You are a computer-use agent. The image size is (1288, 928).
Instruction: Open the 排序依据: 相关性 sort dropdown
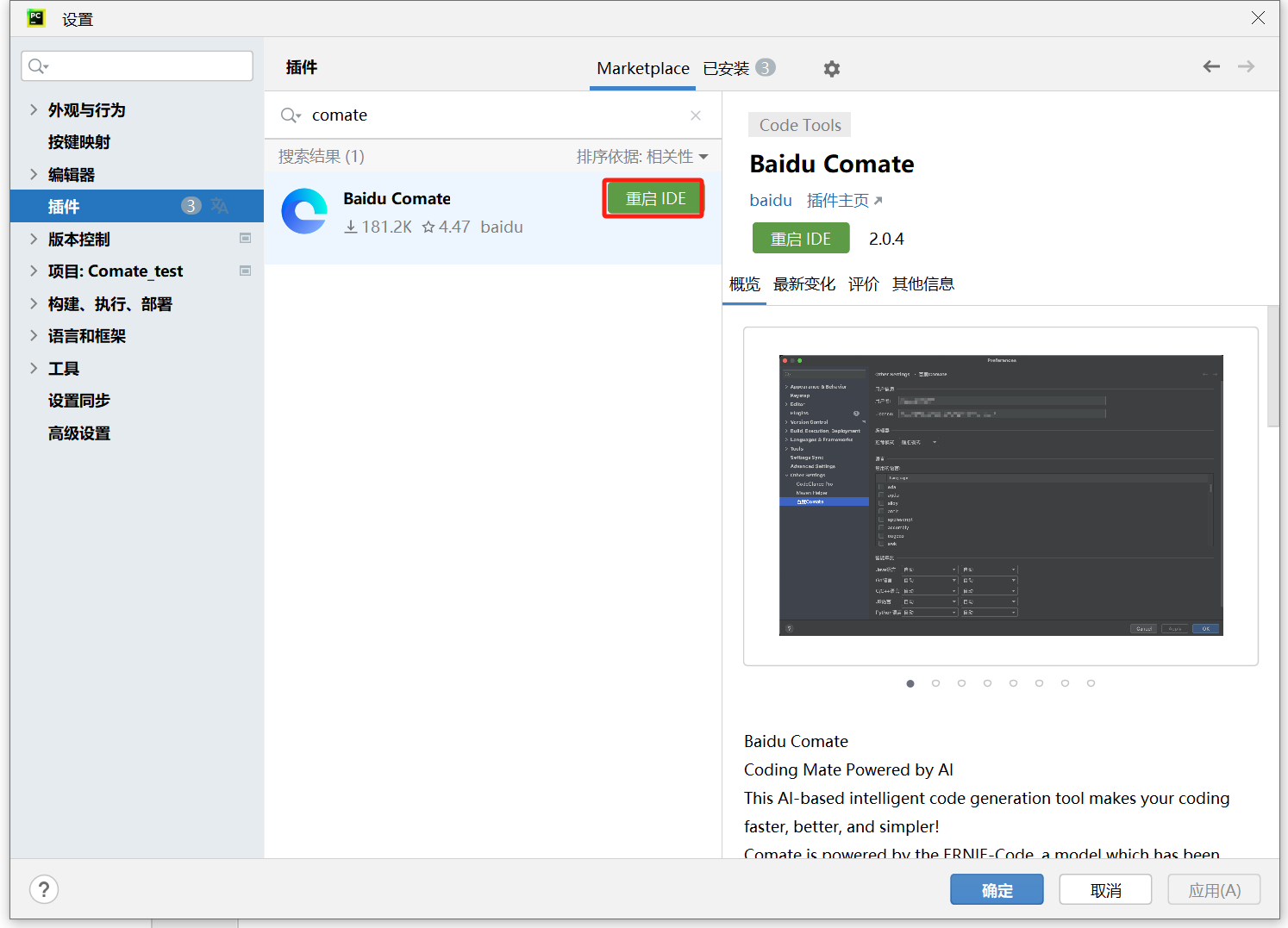(x=642, y=157)
